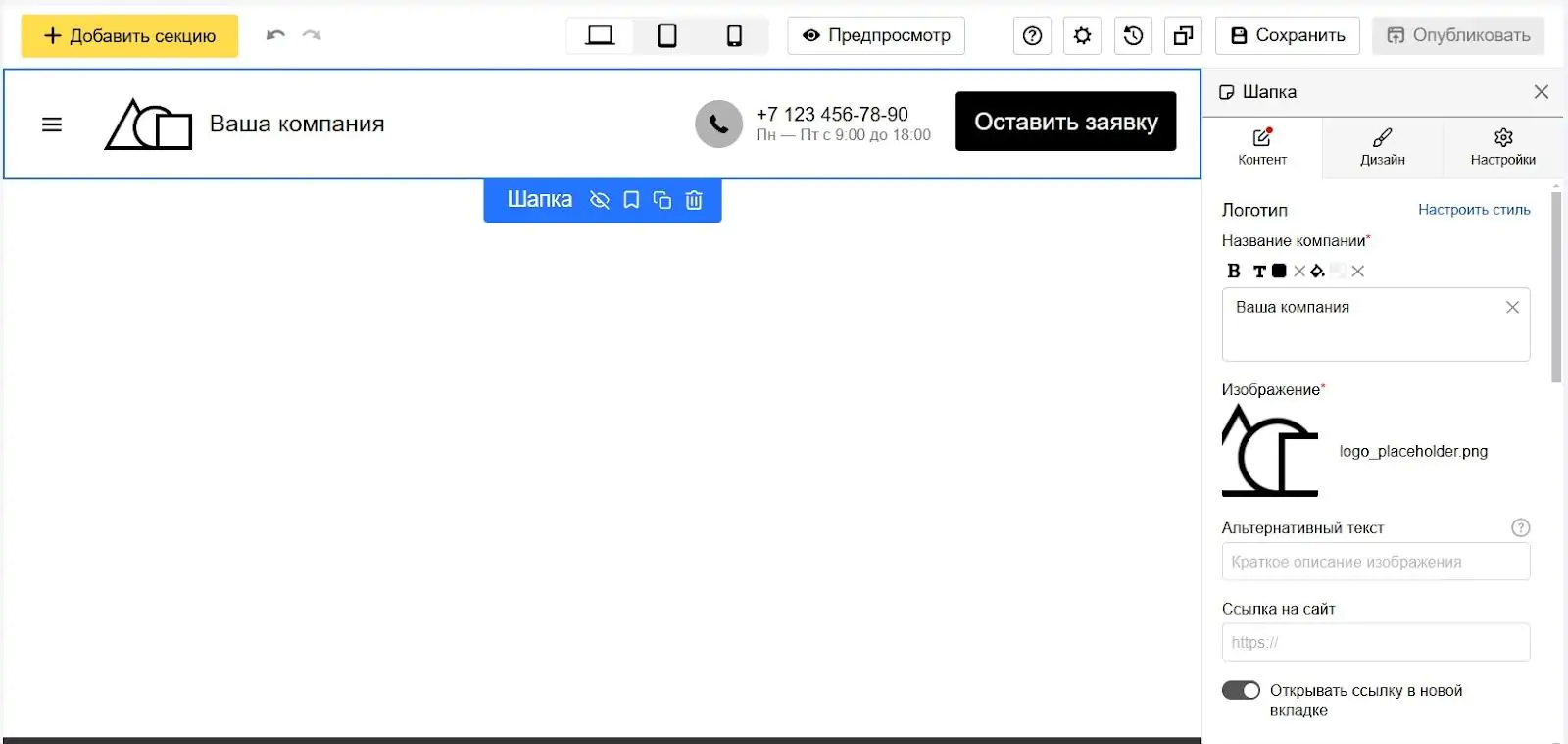This screenshot has width=1568, height=744.
Task: Toggle bold for company name
Action: [1234, 271]
